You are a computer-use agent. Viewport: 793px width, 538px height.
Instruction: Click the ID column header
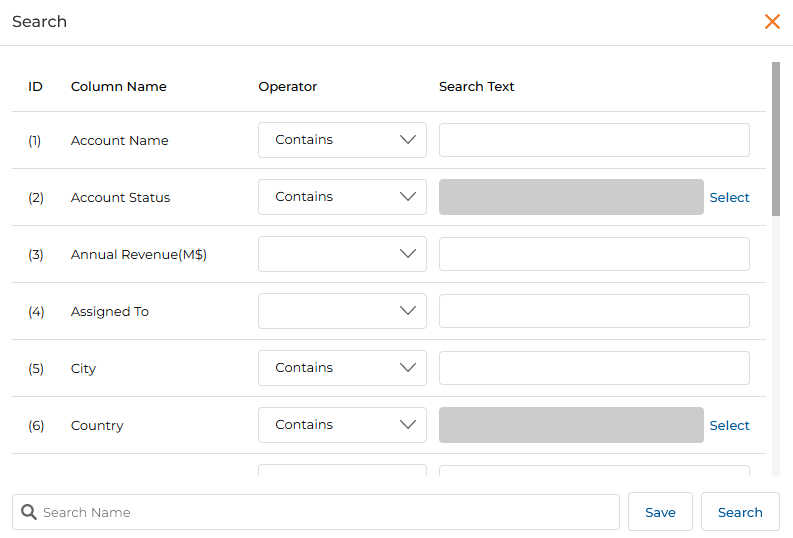35,86
